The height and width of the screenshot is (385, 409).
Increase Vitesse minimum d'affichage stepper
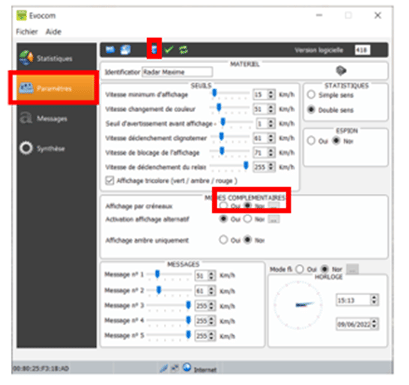271,92
